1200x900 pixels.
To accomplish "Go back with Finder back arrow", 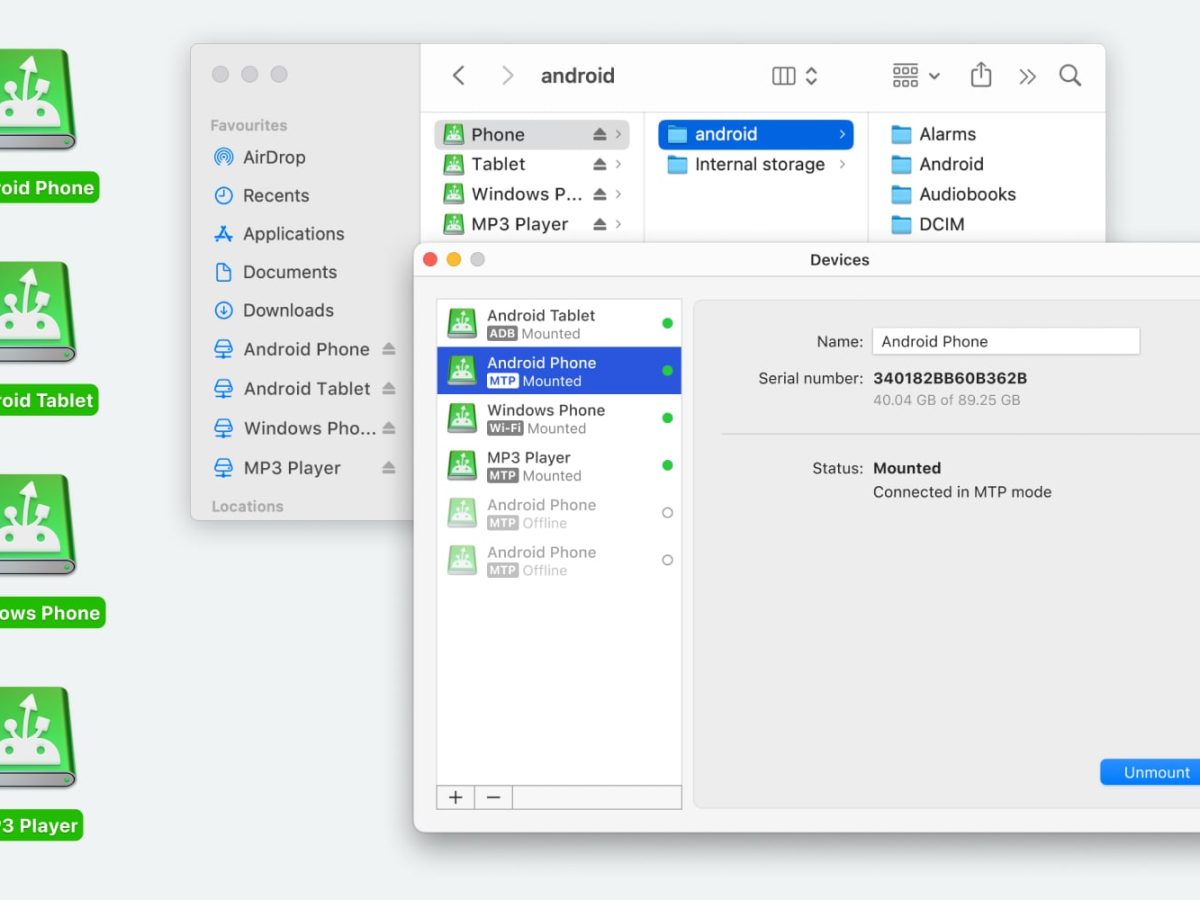I will click(x=458, y=75).
